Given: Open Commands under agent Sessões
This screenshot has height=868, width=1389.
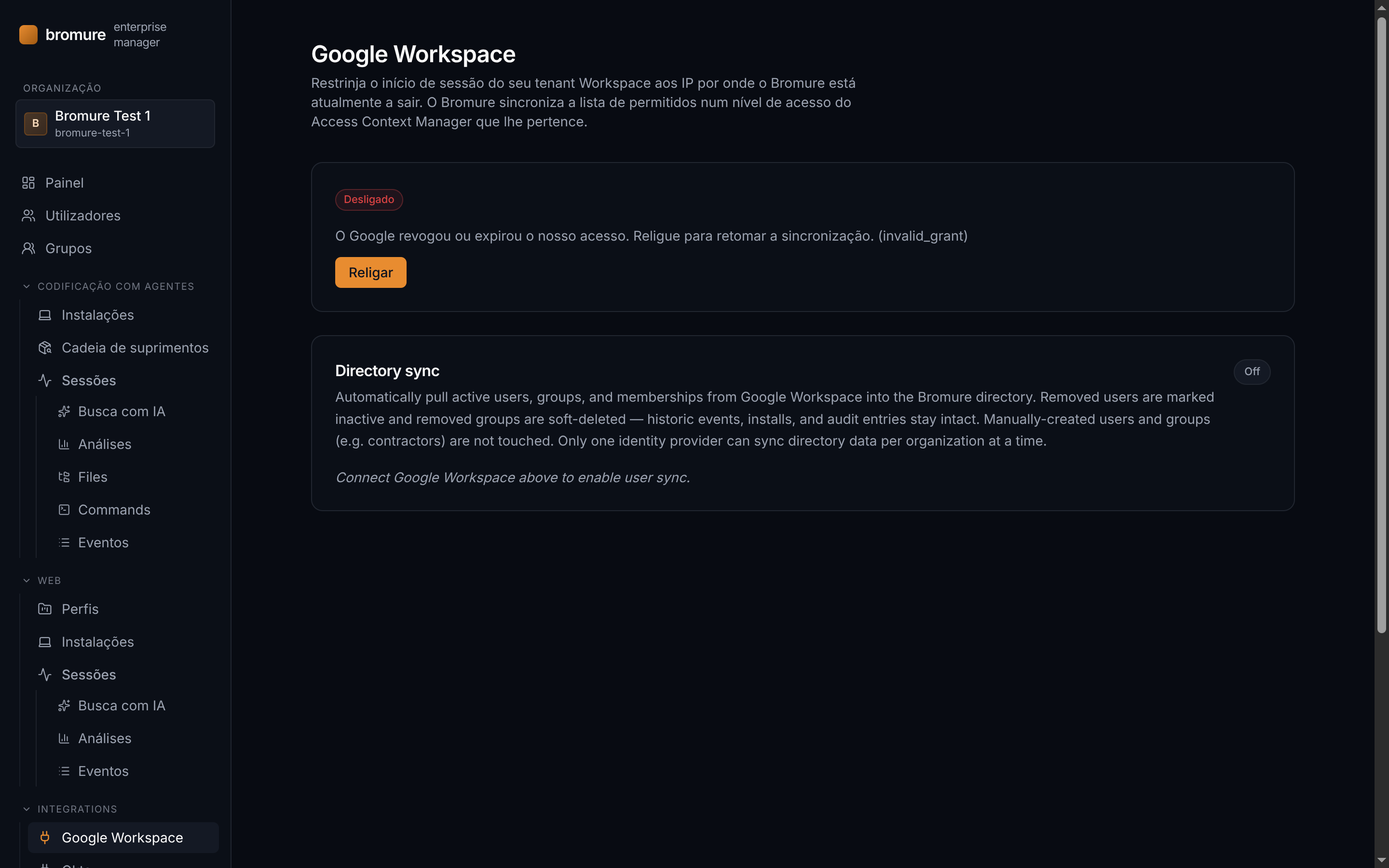Looking at the screenshot, I should (132, 509).
